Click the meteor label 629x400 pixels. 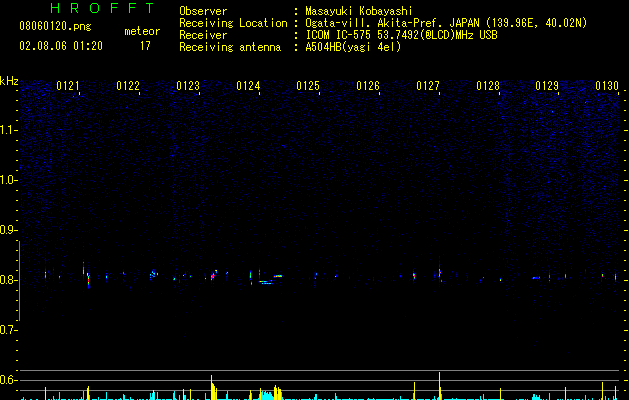coord(142,31)
